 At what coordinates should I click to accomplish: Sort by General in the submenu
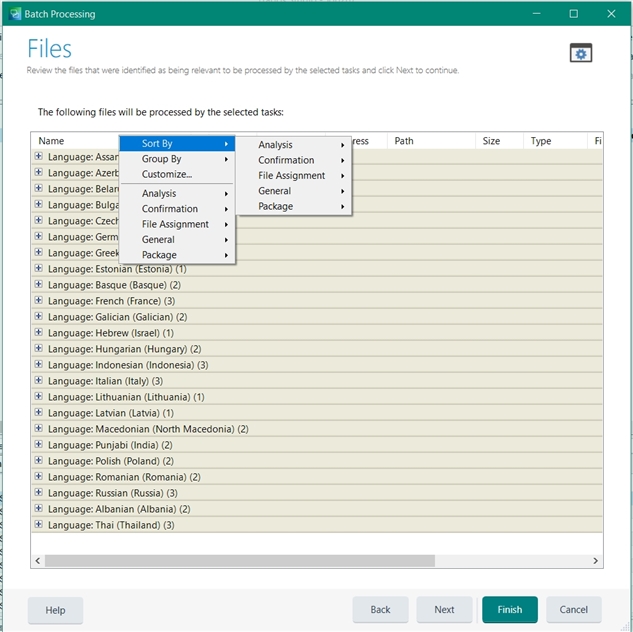(x=293, y=191)
